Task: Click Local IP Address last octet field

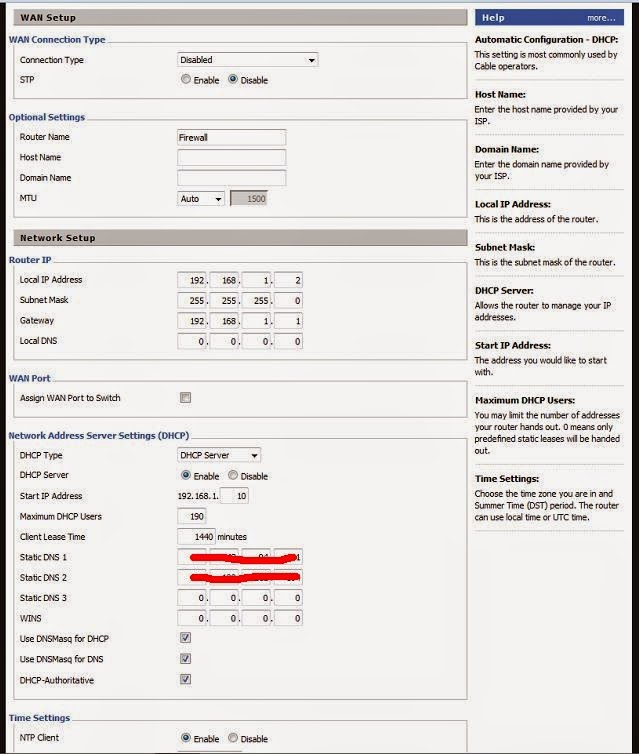Action: [288, 280]
